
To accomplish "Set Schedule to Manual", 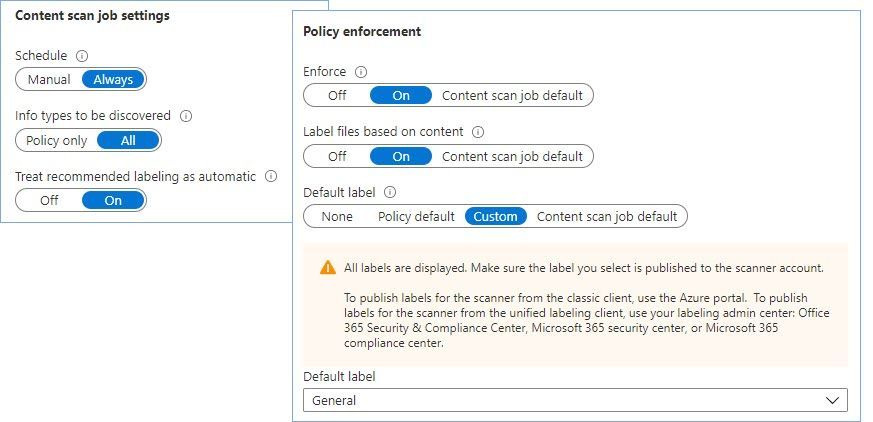I will click(x=49, y=80).
